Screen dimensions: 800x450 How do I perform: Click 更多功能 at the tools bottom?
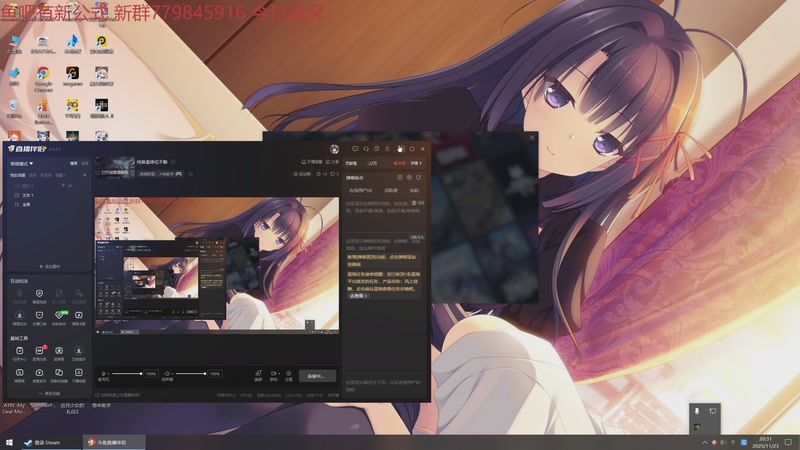coord(49,393)
